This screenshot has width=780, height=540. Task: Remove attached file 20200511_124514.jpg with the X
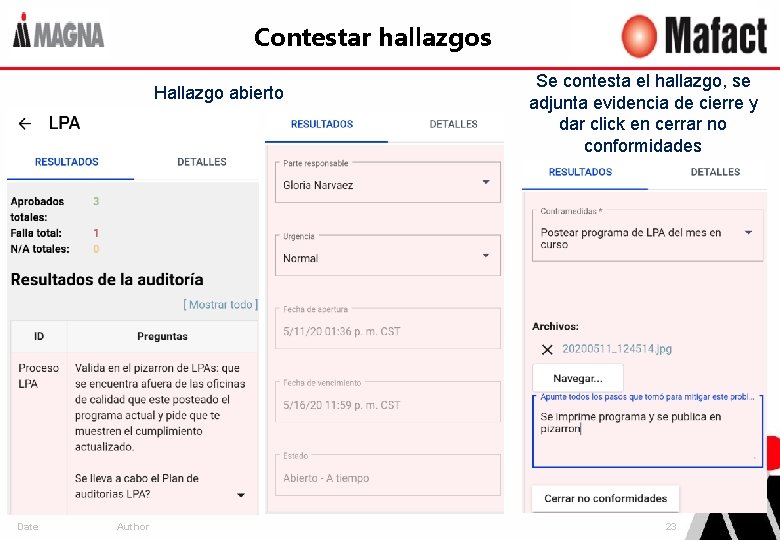click(547, 350)
